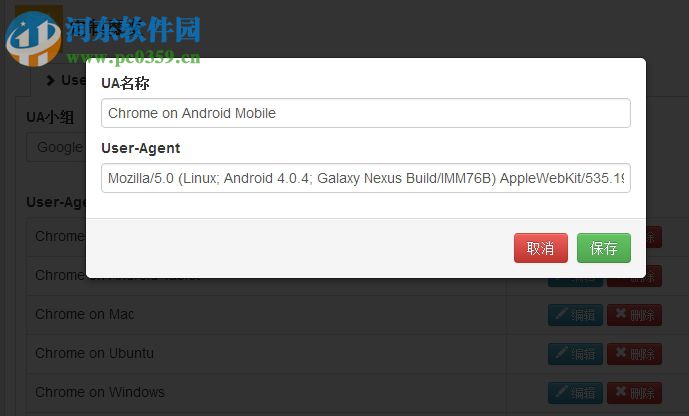
Task: Click the 取消 cancel button
Action: (x=540, y=248)
